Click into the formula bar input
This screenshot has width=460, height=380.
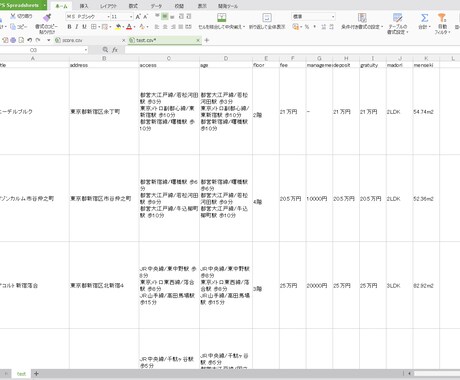(292, 50)
